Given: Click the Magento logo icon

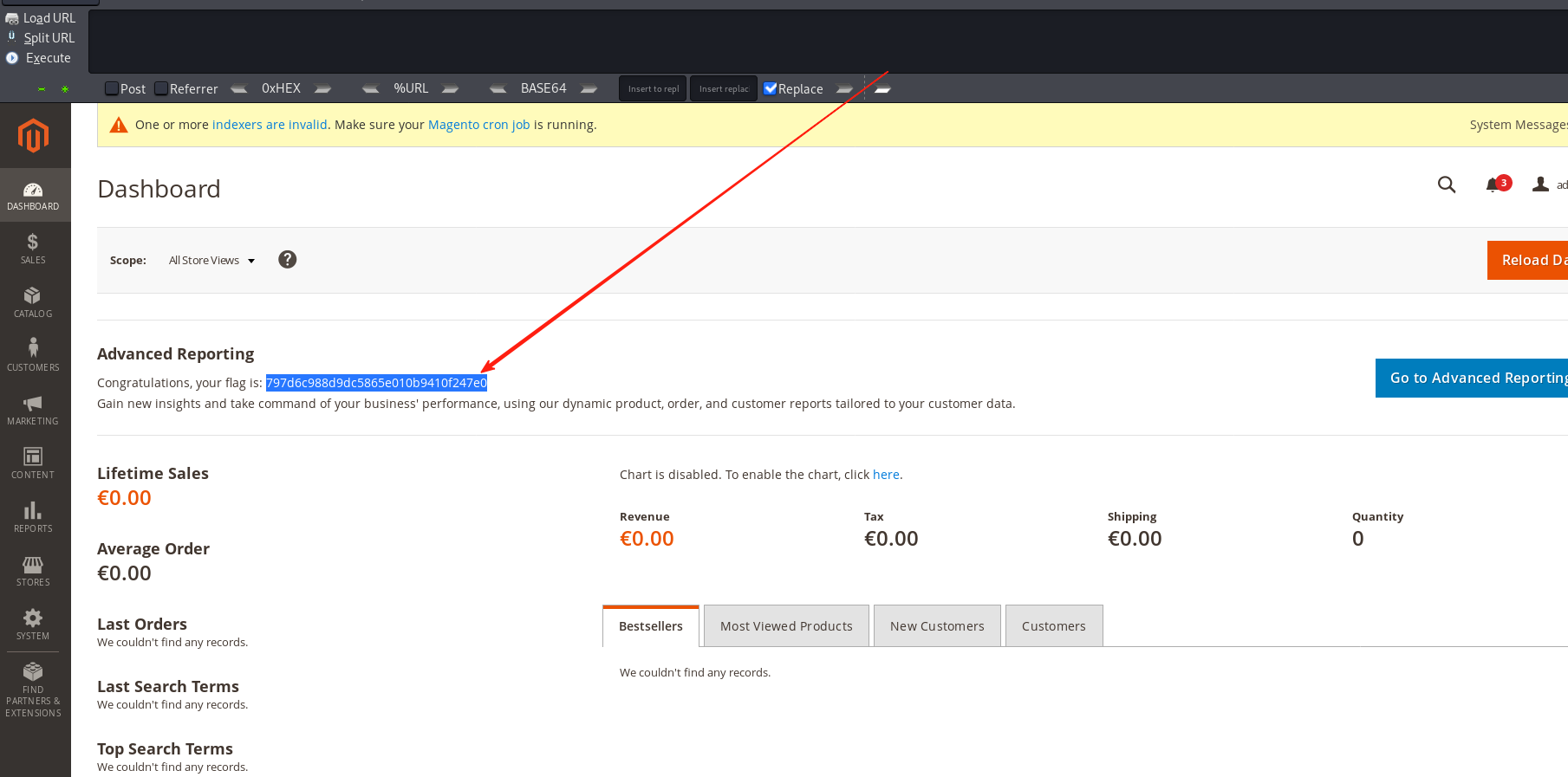Looking at the screenshot, I should (33, 136).
